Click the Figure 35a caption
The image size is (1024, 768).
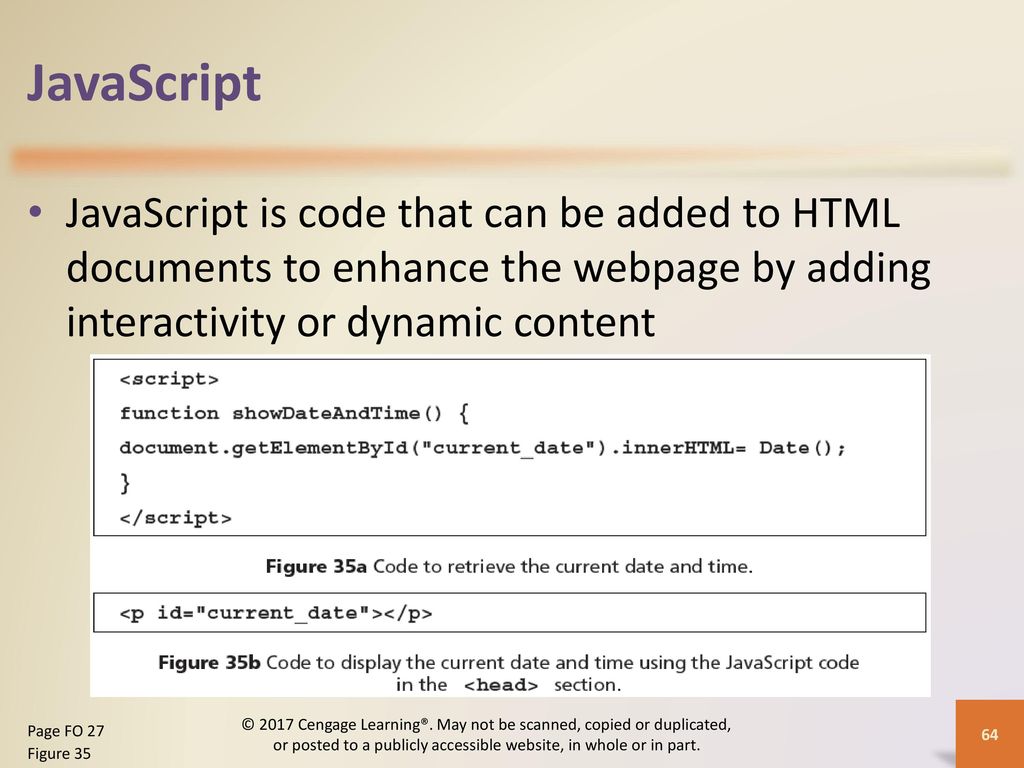pyautogui.click(x=509, y=566)
